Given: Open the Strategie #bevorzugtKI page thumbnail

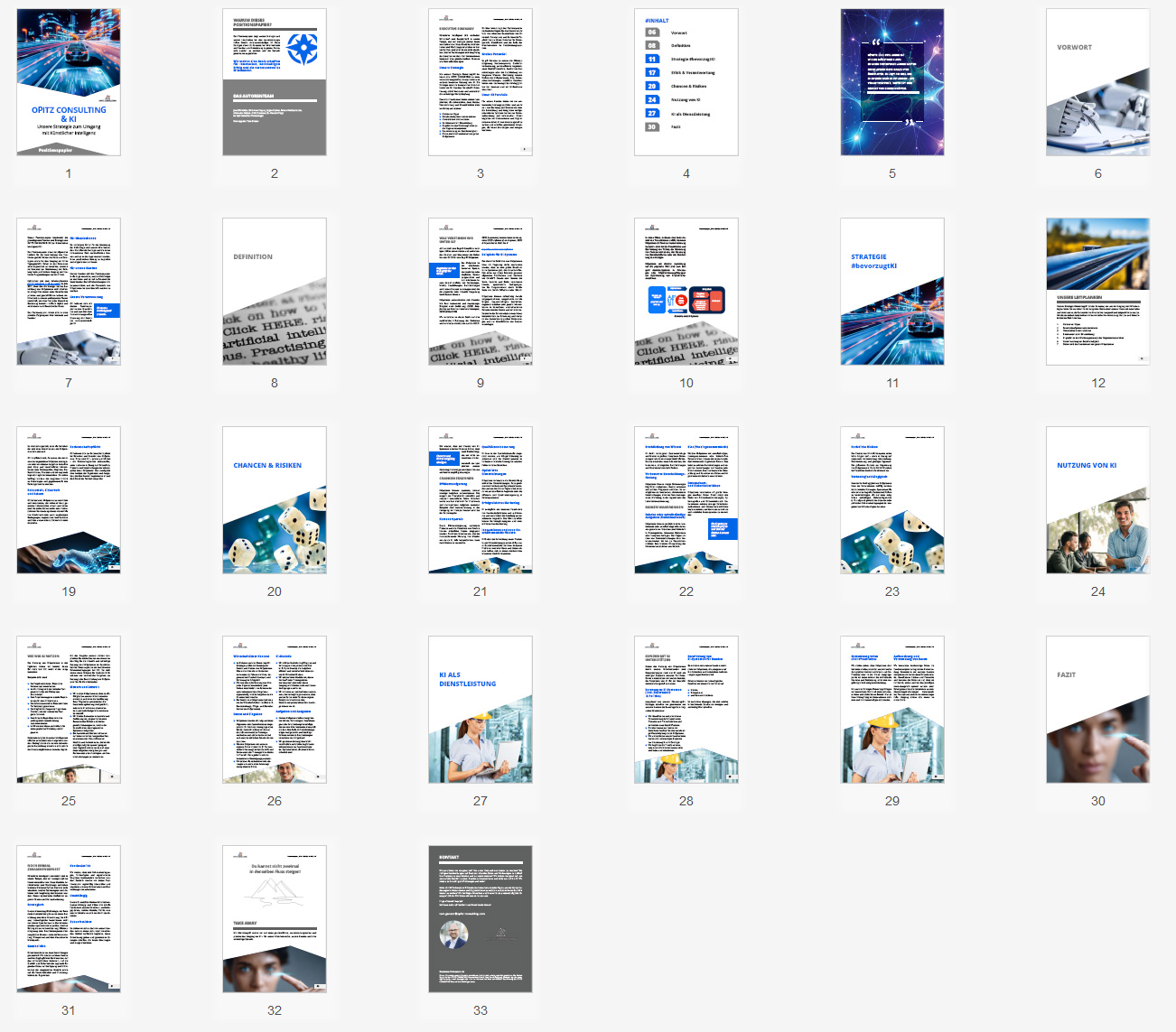Looking at the screenshot, I should (x=892, y=291).
